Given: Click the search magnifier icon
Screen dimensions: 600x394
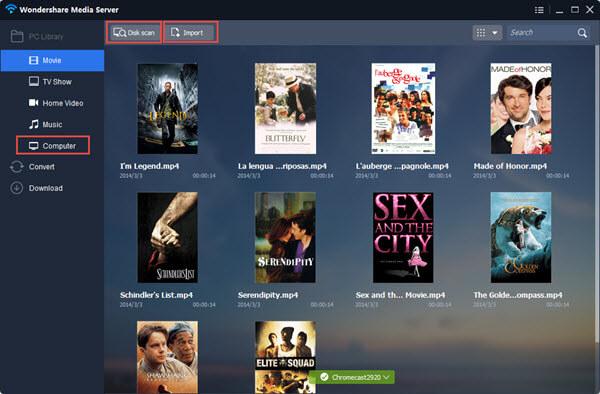Looking at the screenshot, I should coord(582,33).
